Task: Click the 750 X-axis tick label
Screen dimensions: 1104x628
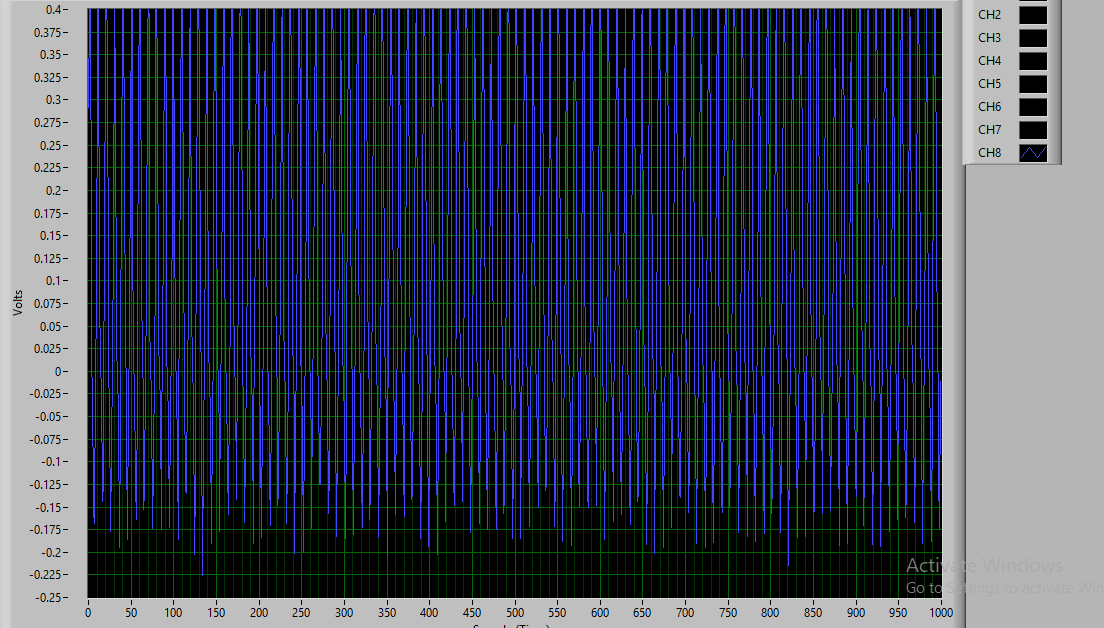Action: pyautogui.click(x=728, y=613)
